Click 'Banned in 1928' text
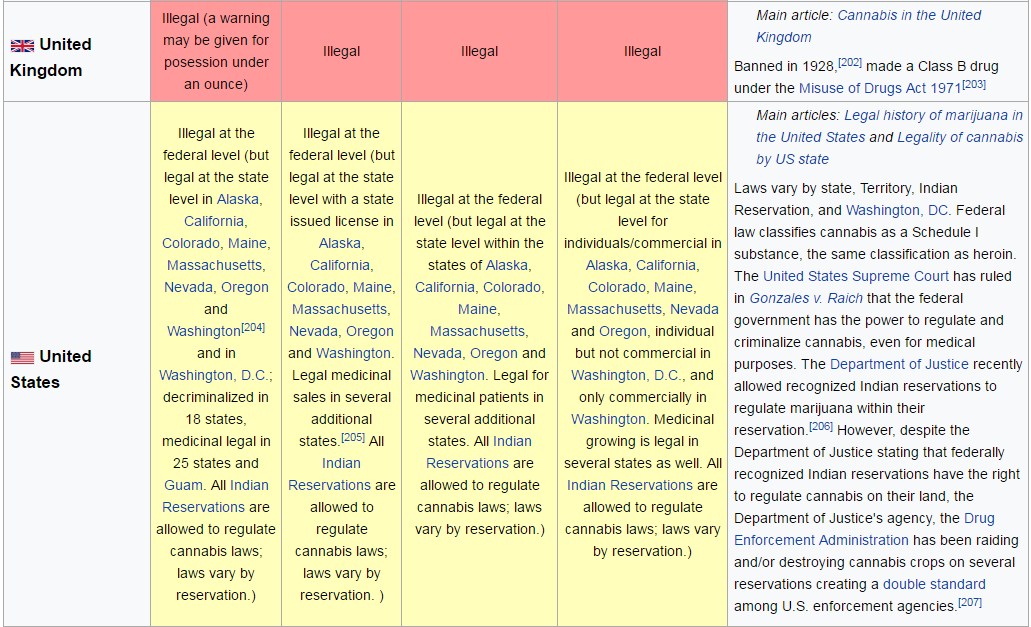 coord(784,66)
